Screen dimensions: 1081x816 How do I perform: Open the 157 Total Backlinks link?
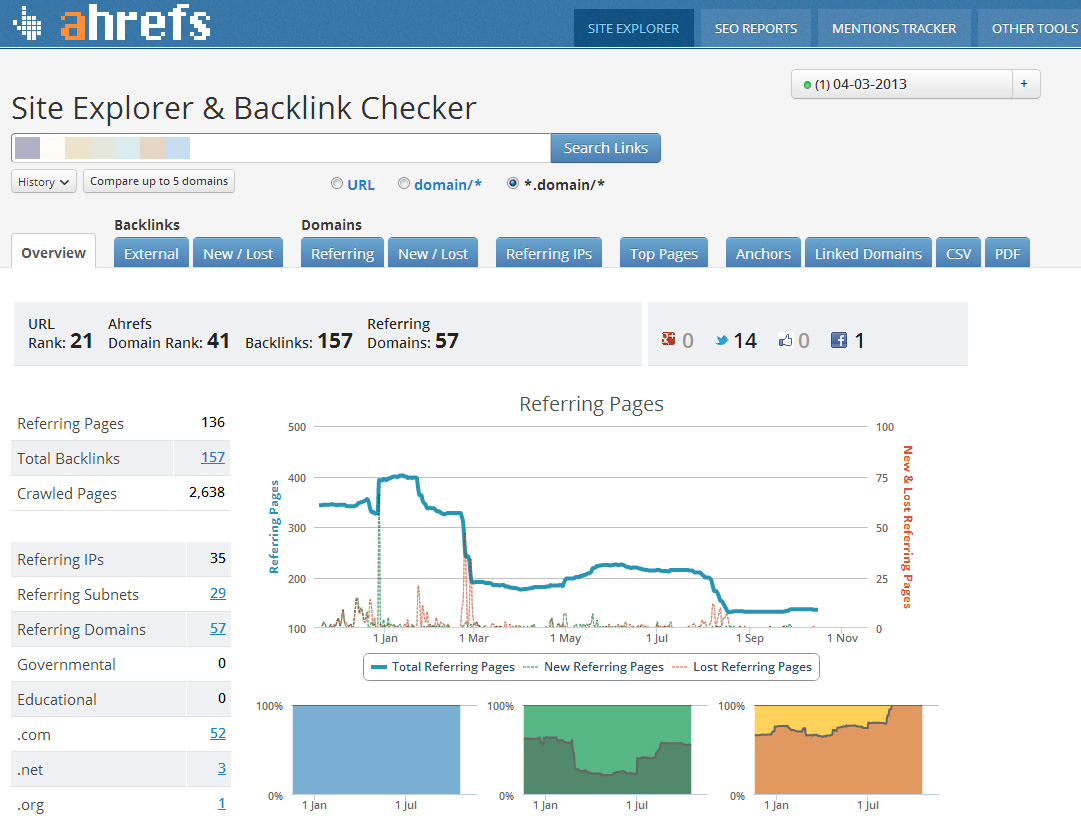212,458
